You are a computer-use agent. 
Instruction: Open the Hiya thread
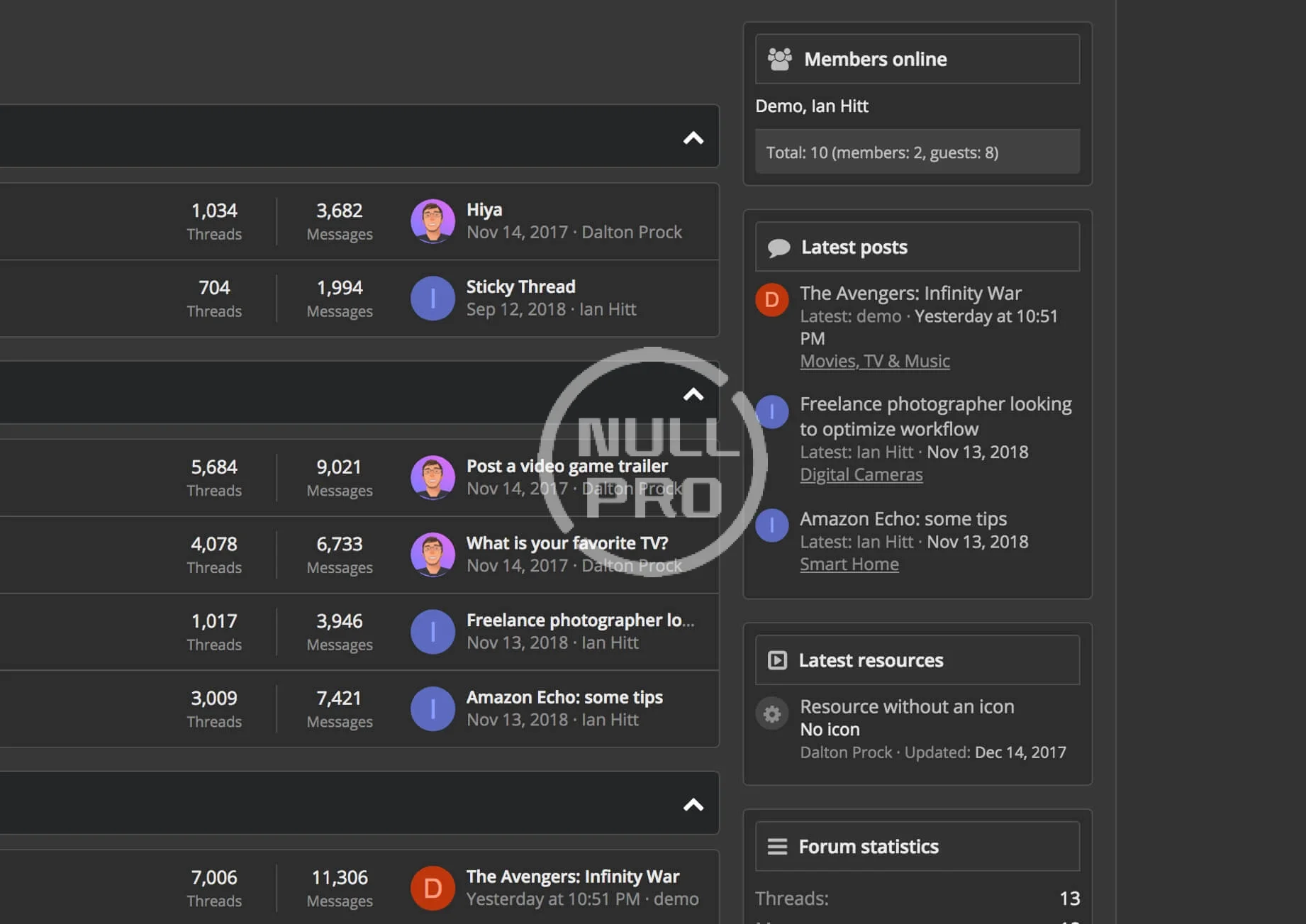tap(484, 210)
